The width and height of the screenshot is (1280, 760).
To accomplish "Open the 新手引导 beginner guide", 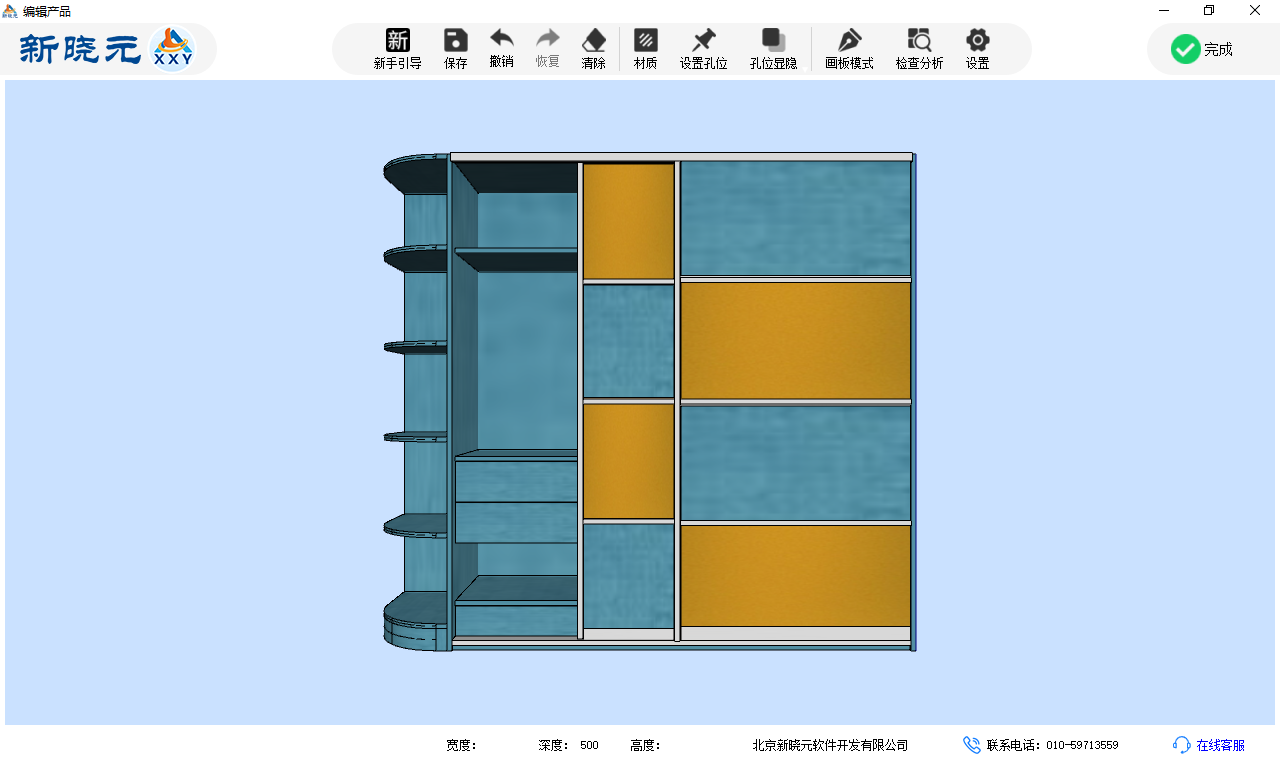I will click(x=397, y=48).
